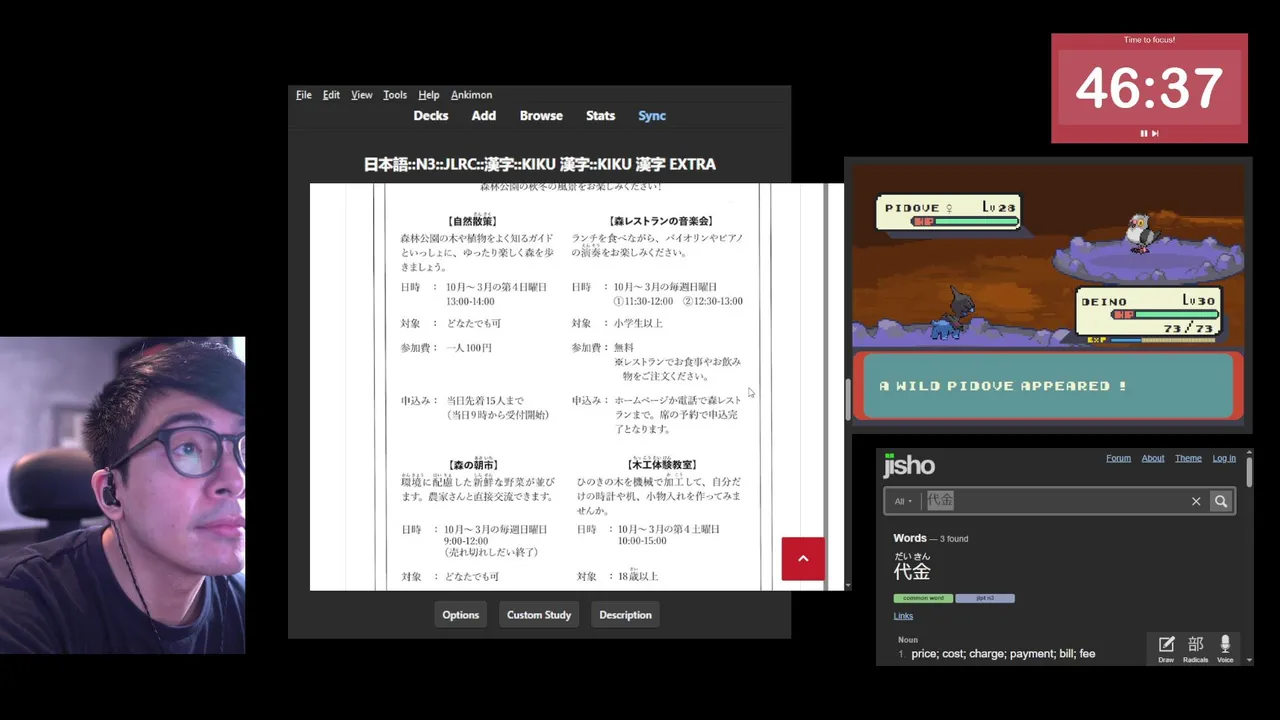Click the jisho logo
The width and height of the screenshot is (1280, 720).
(x=909, y=465)
